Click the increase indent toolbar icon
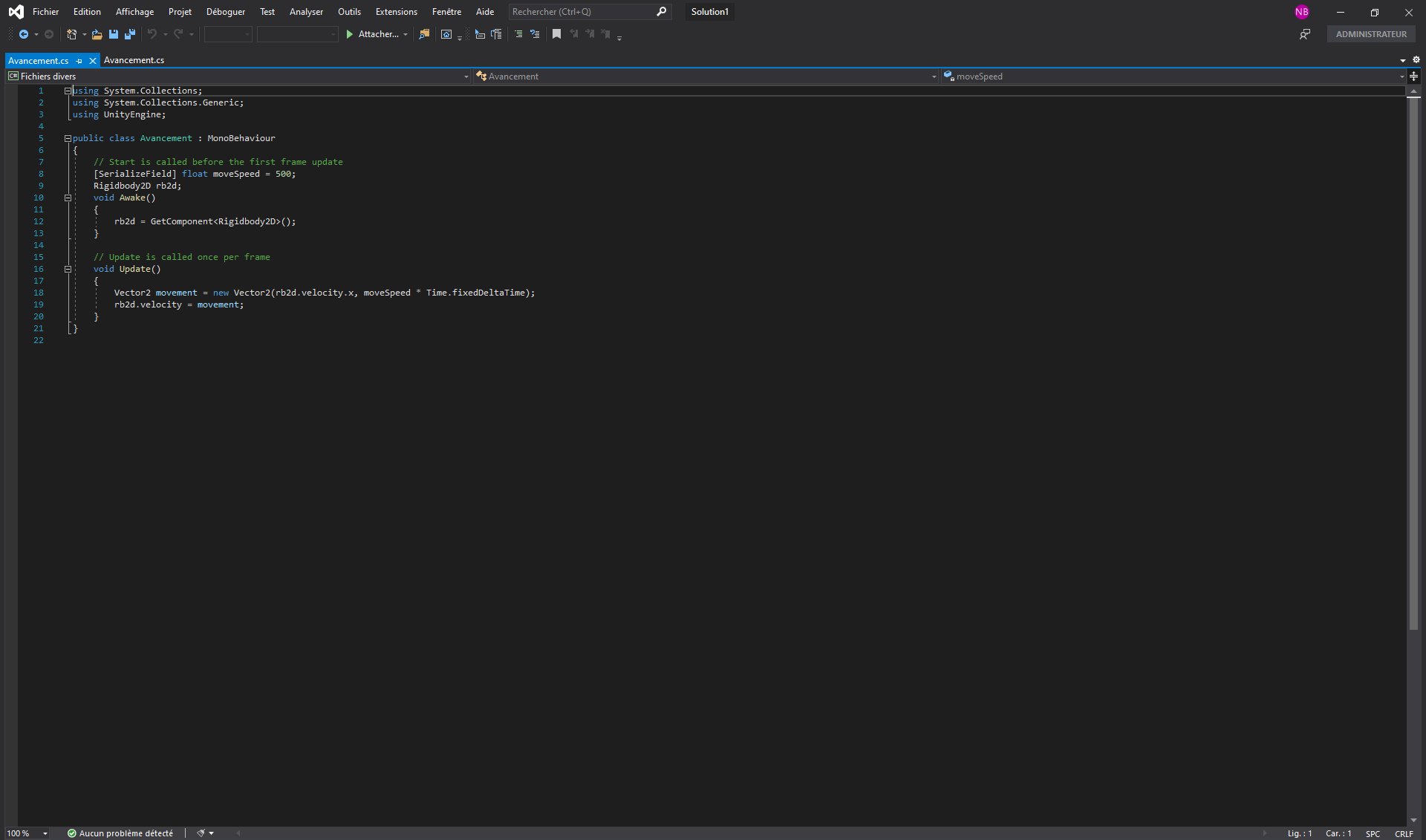The width and height of the screenshot is (1426, 840). coord(496,34)
